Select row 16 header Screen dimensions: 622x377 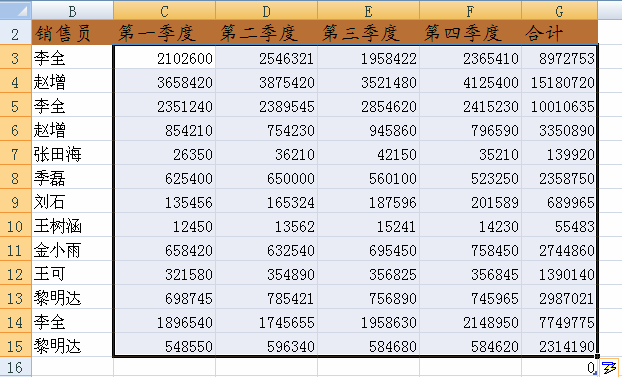click(15, 367)
